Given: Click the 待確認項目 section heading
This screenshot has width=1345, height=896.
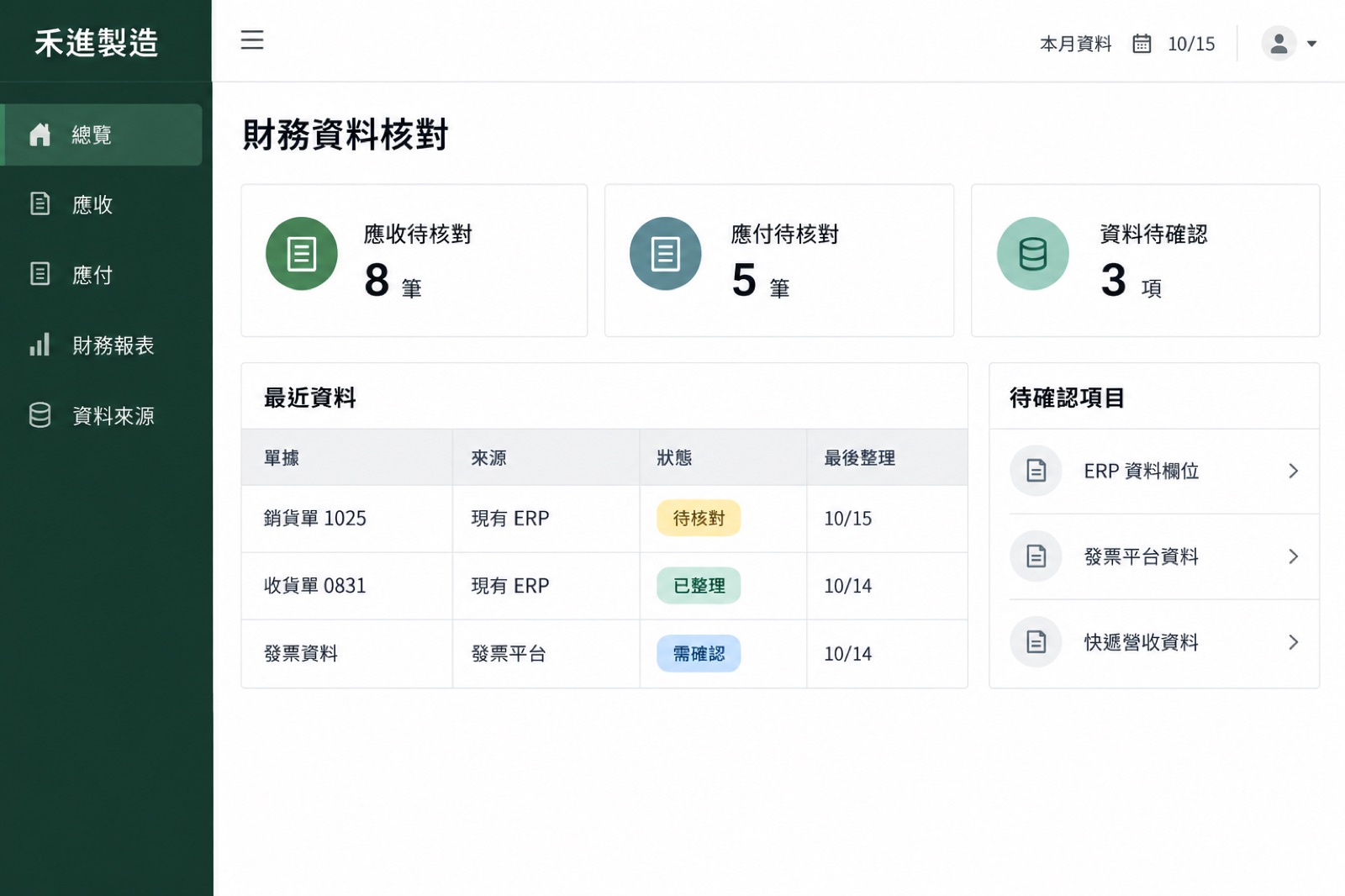Looking at the screenshot, I should pos(1067,398).
